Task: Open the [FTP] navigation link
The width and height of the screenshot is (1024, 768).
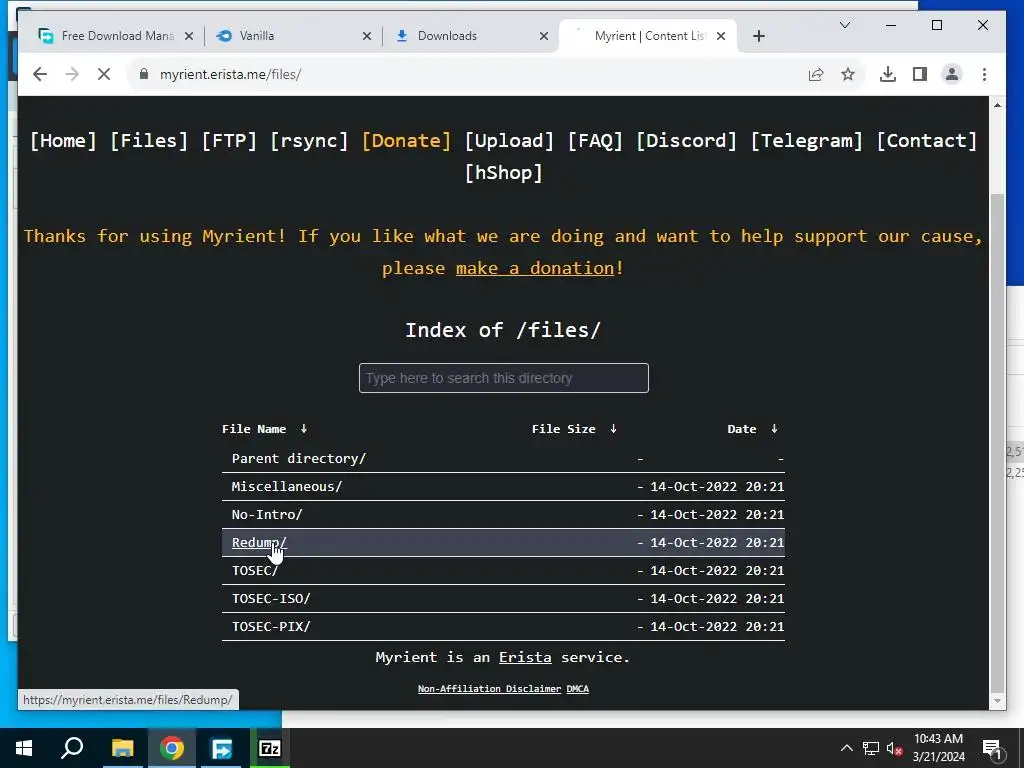Action: [x=229, y=140]
